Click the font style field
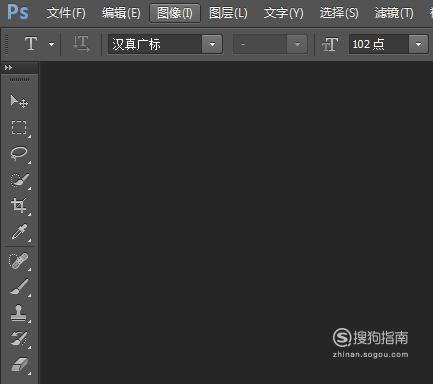Screen dimensions: 433x384 [x=260, y=44]
